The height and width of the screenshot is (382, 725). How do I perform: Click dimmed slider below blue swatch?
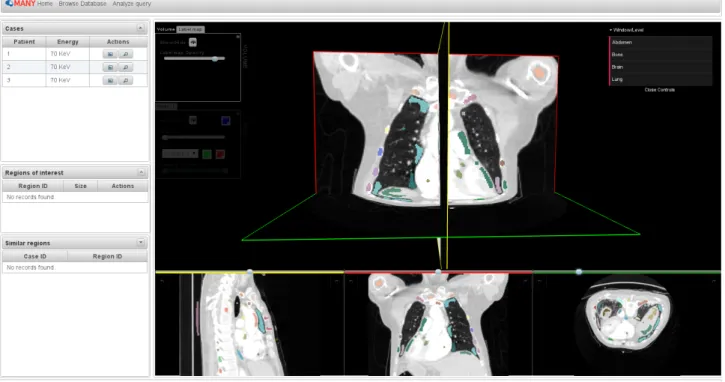pos(194,137)
